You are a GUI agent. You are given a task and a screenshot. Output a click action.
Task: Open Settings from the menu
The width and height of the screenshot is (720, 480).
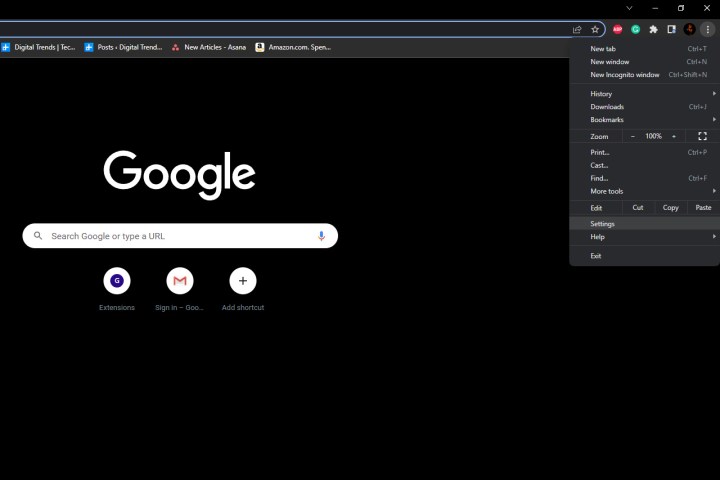pyautogui.click(x=645, y=224)
